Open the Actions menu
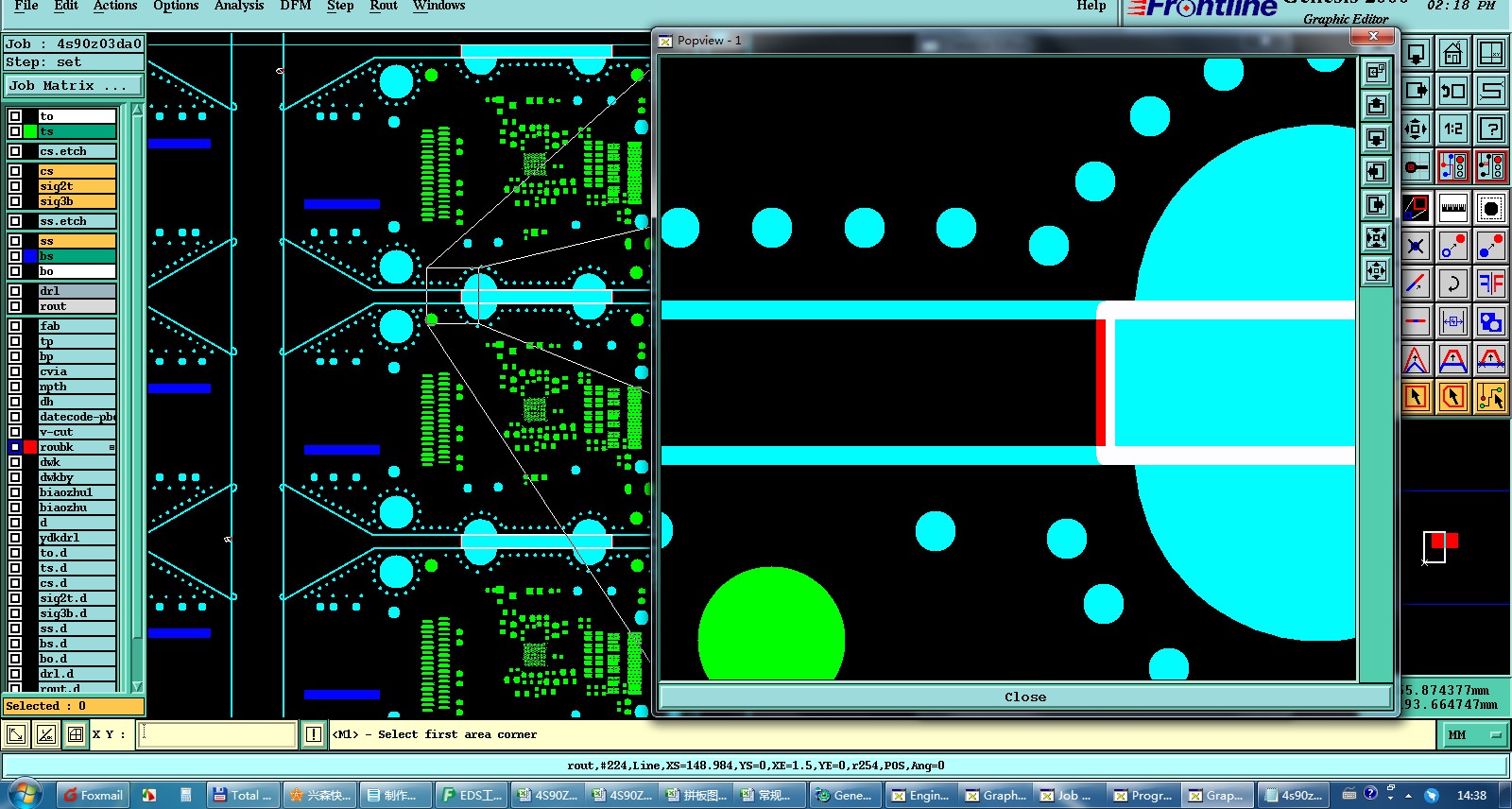The height and width of the screenshot is (809, 1512). (115, 6)
